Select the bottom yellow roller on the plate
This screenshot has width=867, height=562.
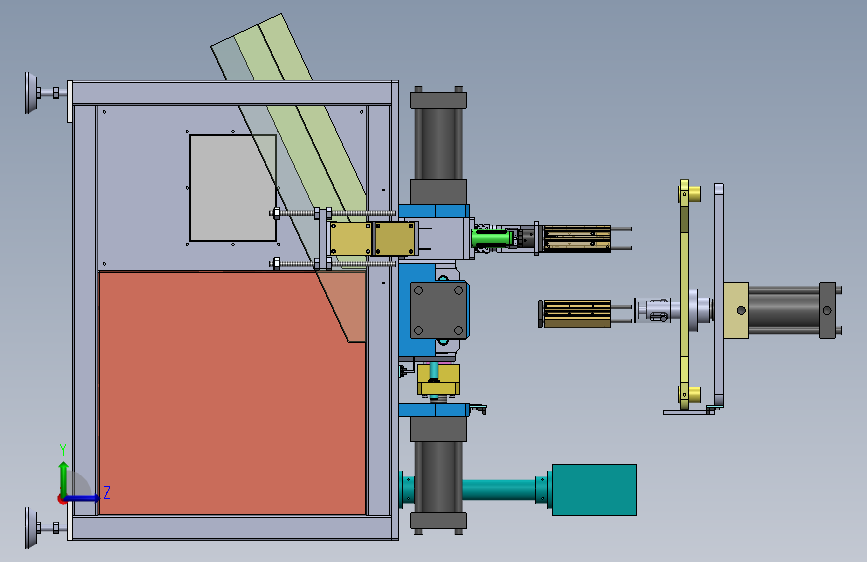pos(693,394)
